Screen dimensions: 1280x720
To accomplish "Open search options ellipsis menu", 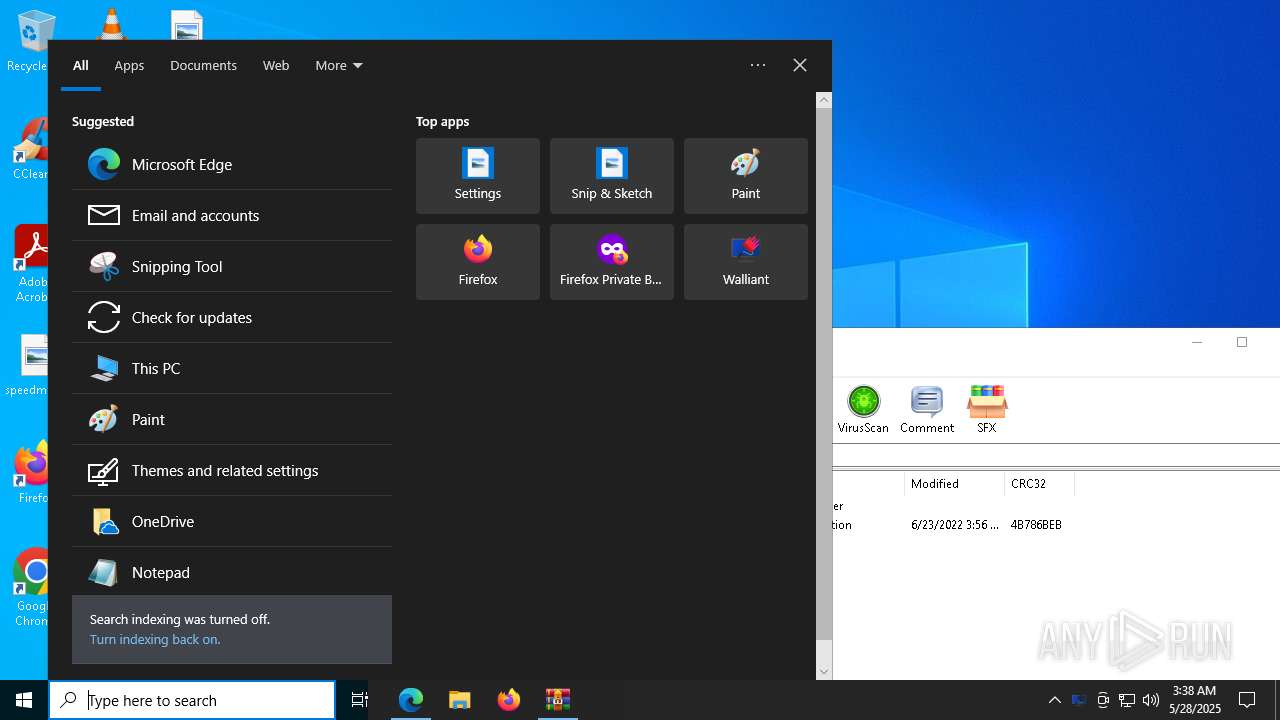I will [x=758, y=65].
